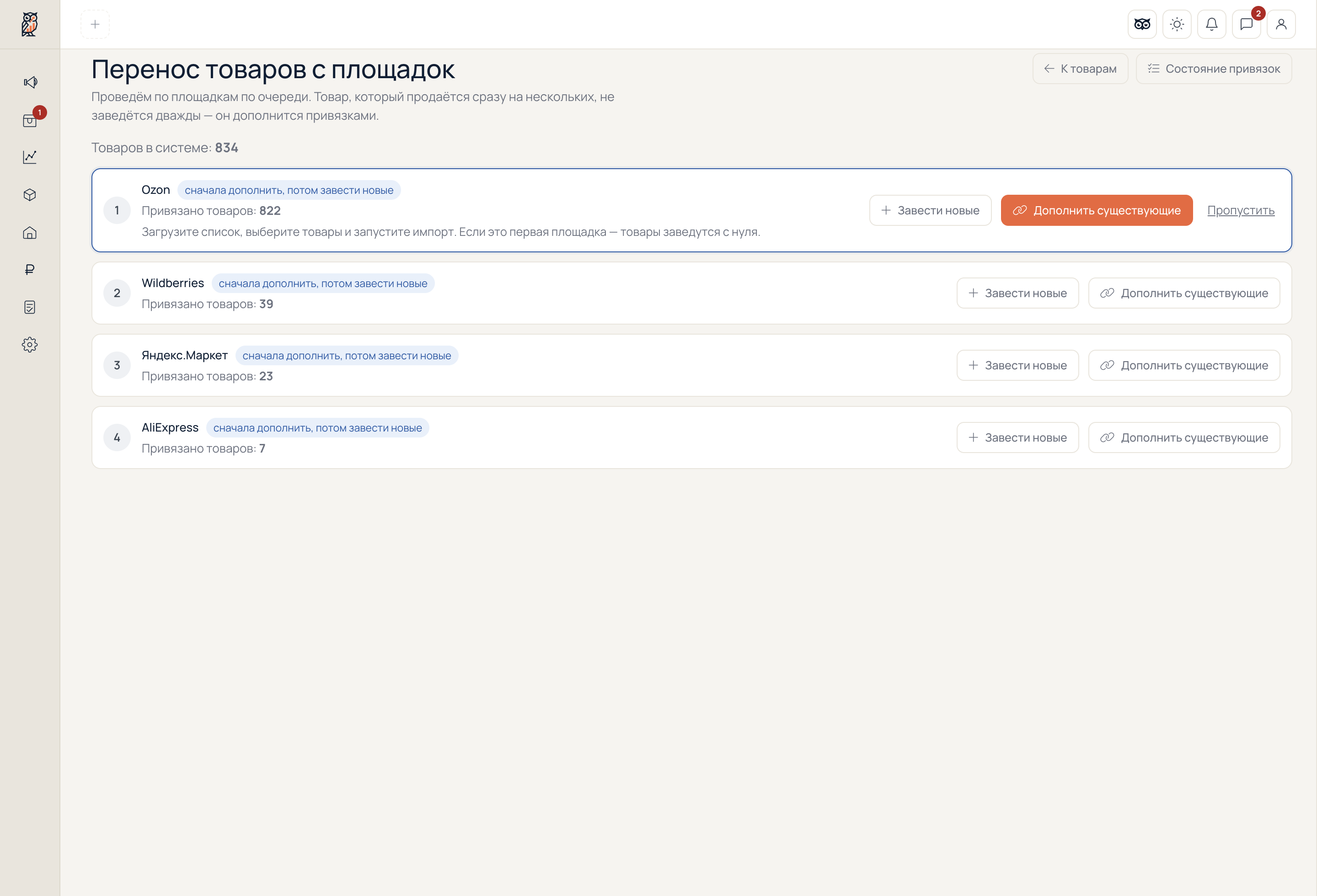Click Завести новые for Яндекс.Маркет
This screenshot has width=1317, height=896.
(1017, 365)
